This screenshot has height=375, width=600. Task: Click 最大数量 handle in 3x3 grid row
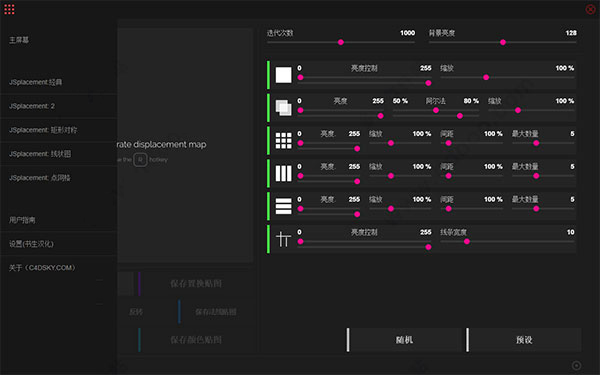[x=536, y=143]
